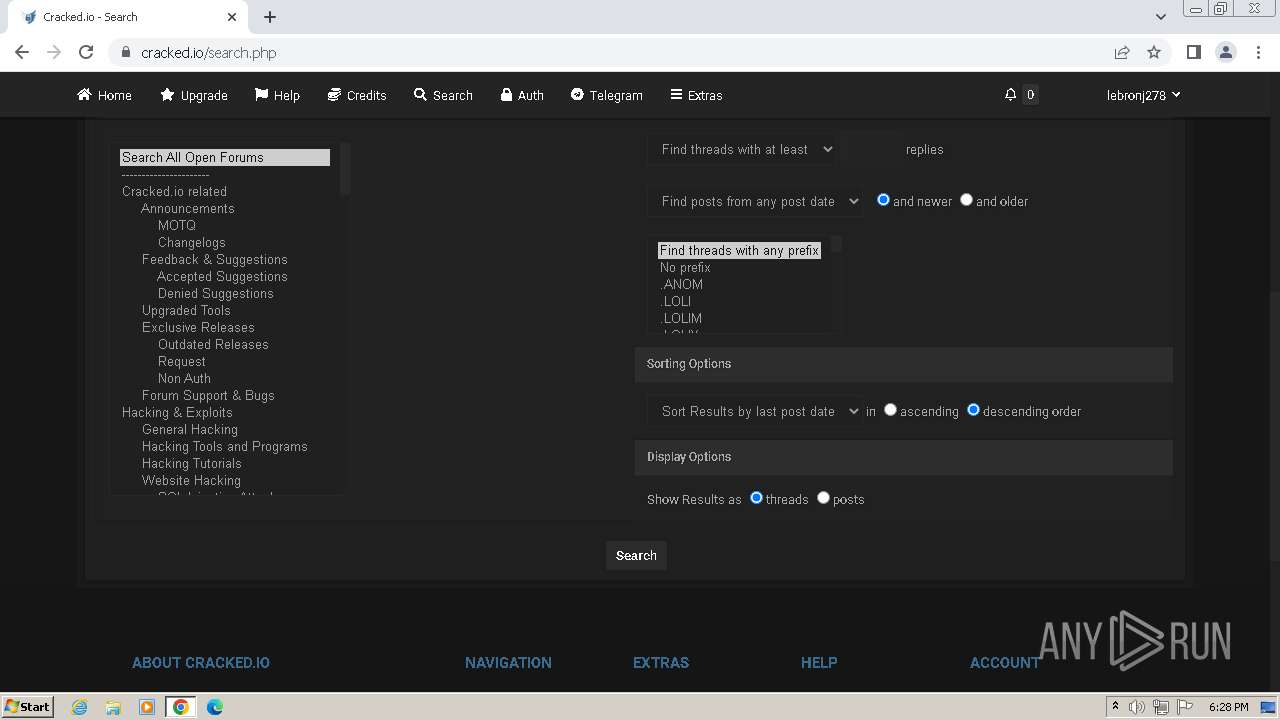Click the volume speaker tray icon
Screen dimensions: 1280x720
pyautogui.click(x=1137, y=707)
